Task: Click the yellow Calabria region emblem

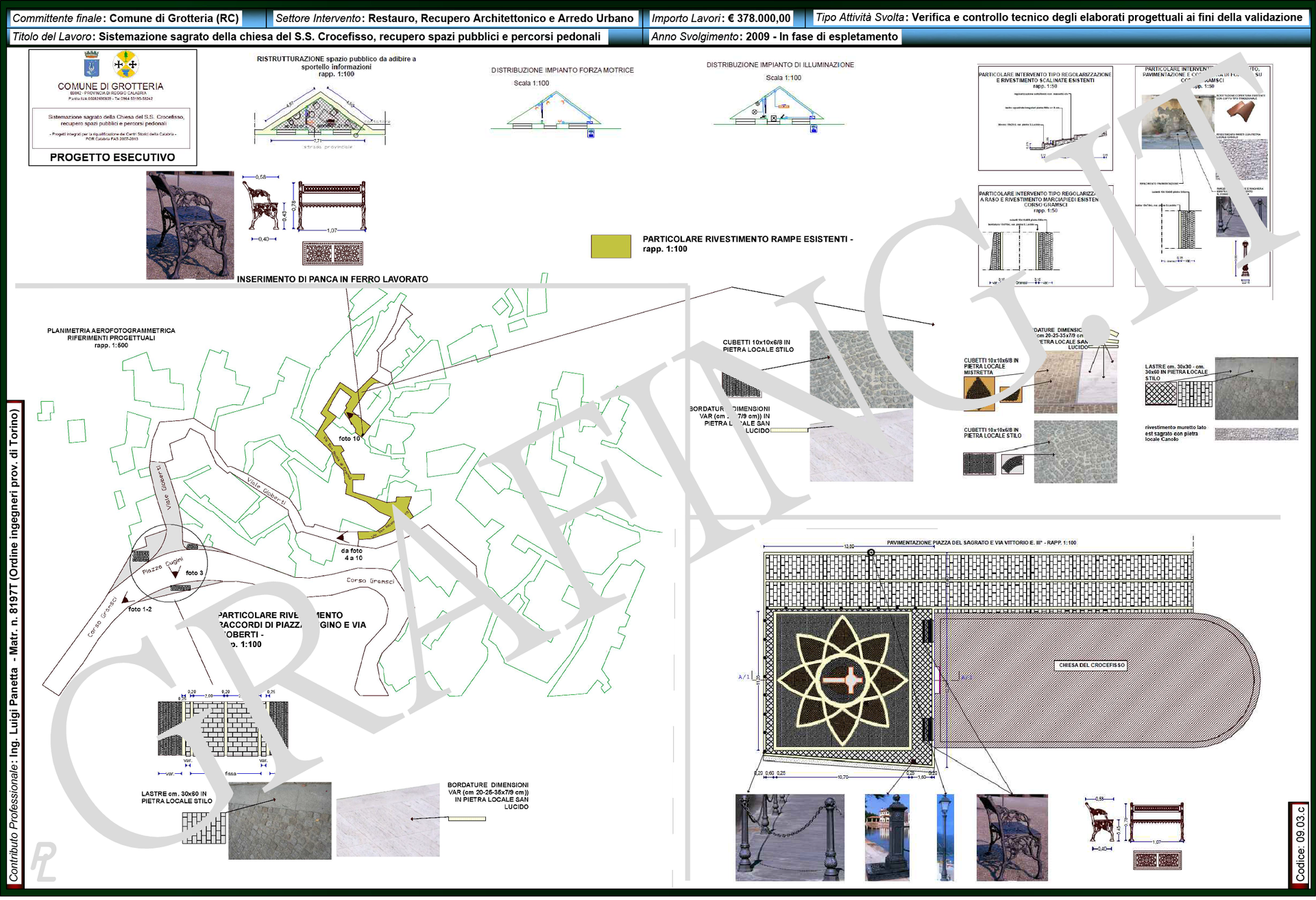Action: (126, 65)
